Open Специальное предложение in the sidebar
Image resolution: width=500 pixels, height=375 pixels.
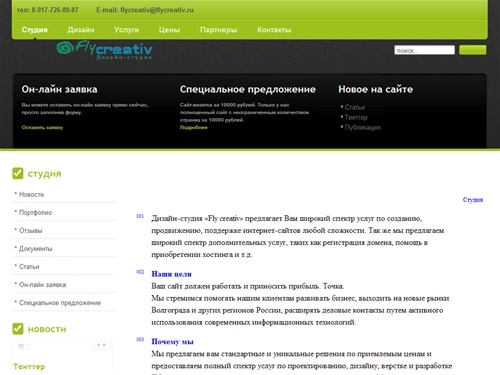pos(60,303)
